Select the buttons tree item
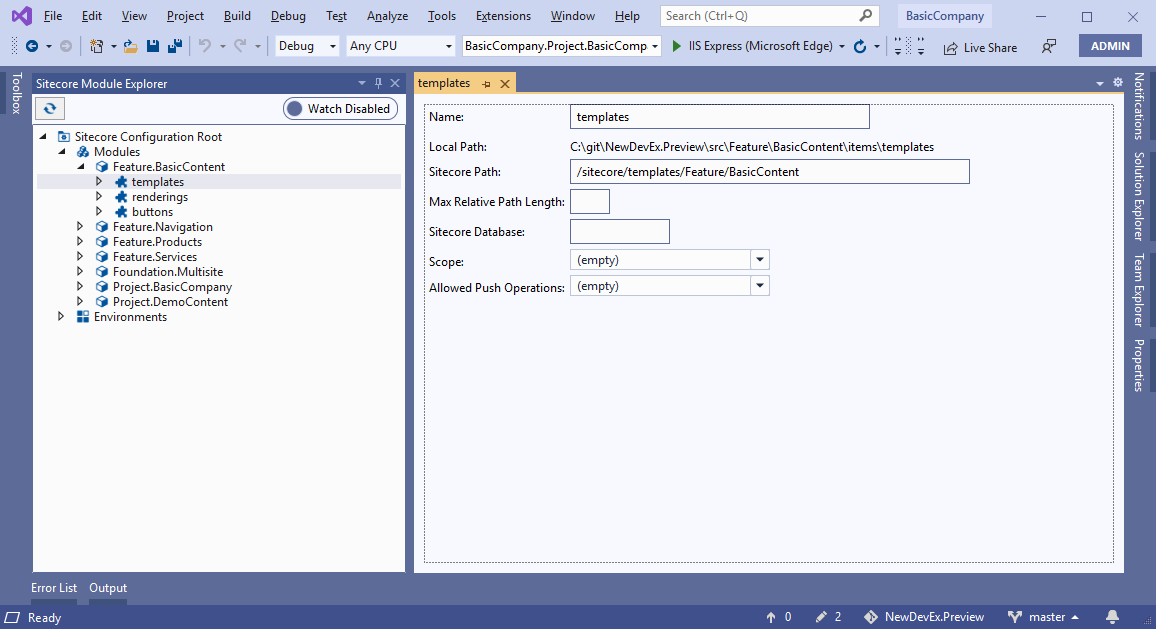1156x629 pixels. pyautogui.click(x=152, y=212)
